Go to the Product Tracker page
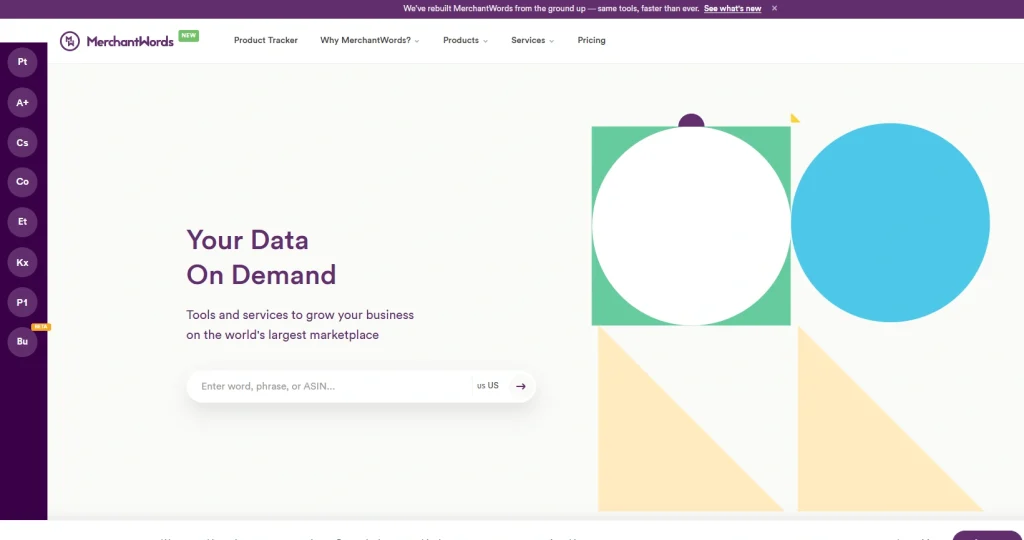This screenshot has width=1024, height=540. tap(266, 40)
